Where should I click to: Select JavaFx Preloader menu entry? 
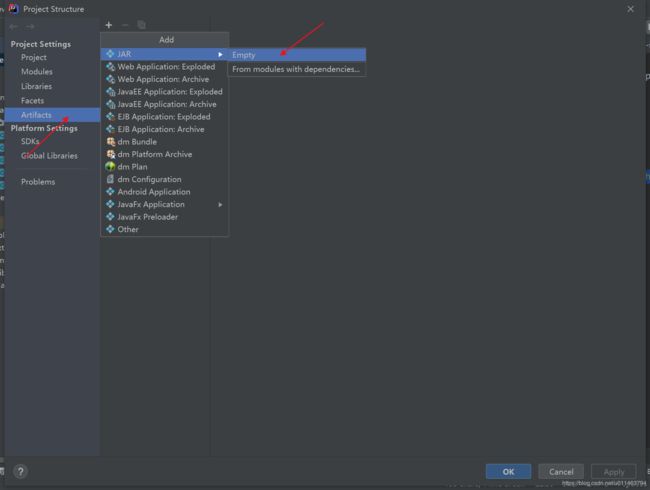point(165,217)
